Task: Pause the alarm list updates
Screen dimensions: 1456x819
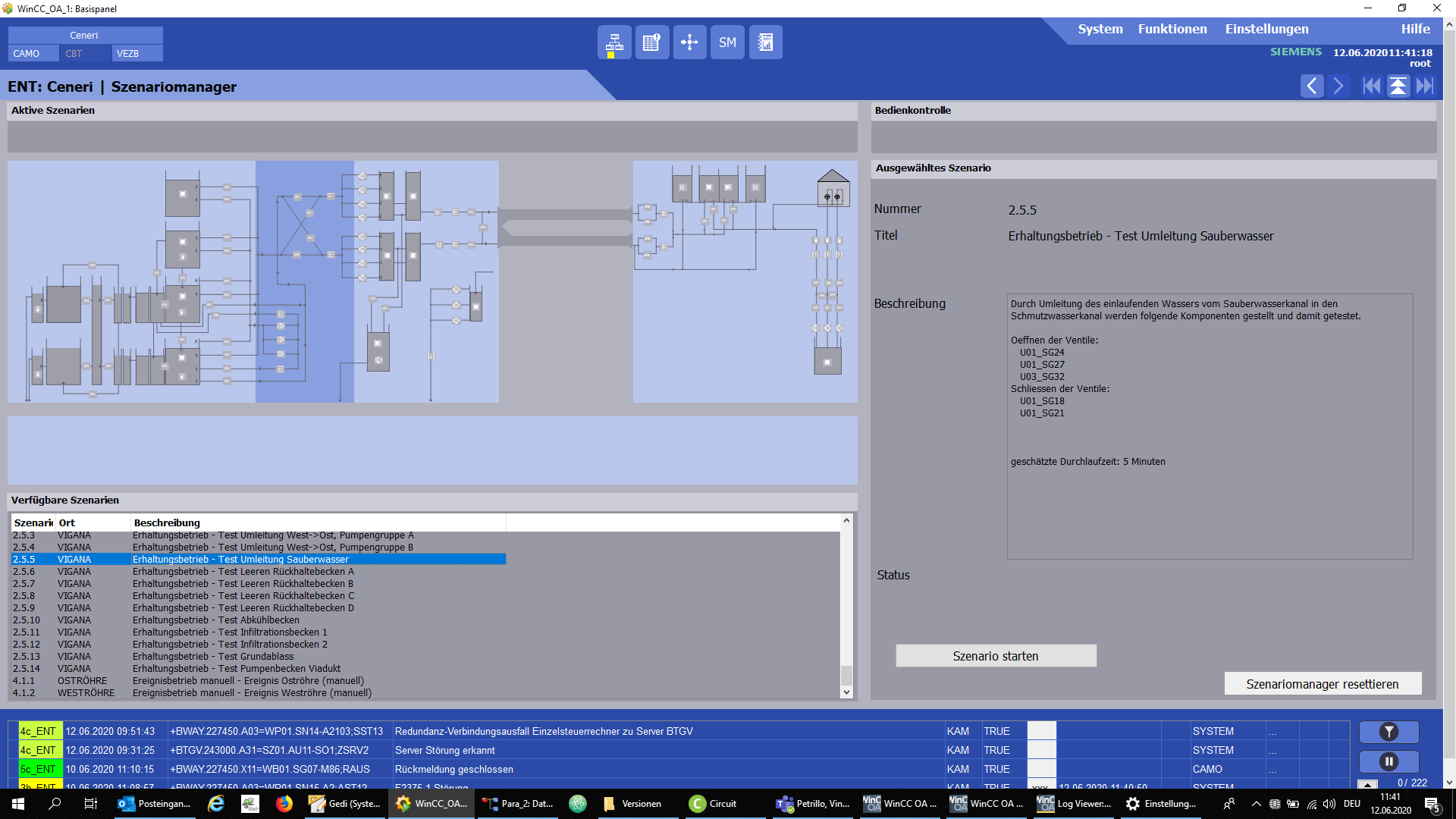Action: pos(1389,761)
